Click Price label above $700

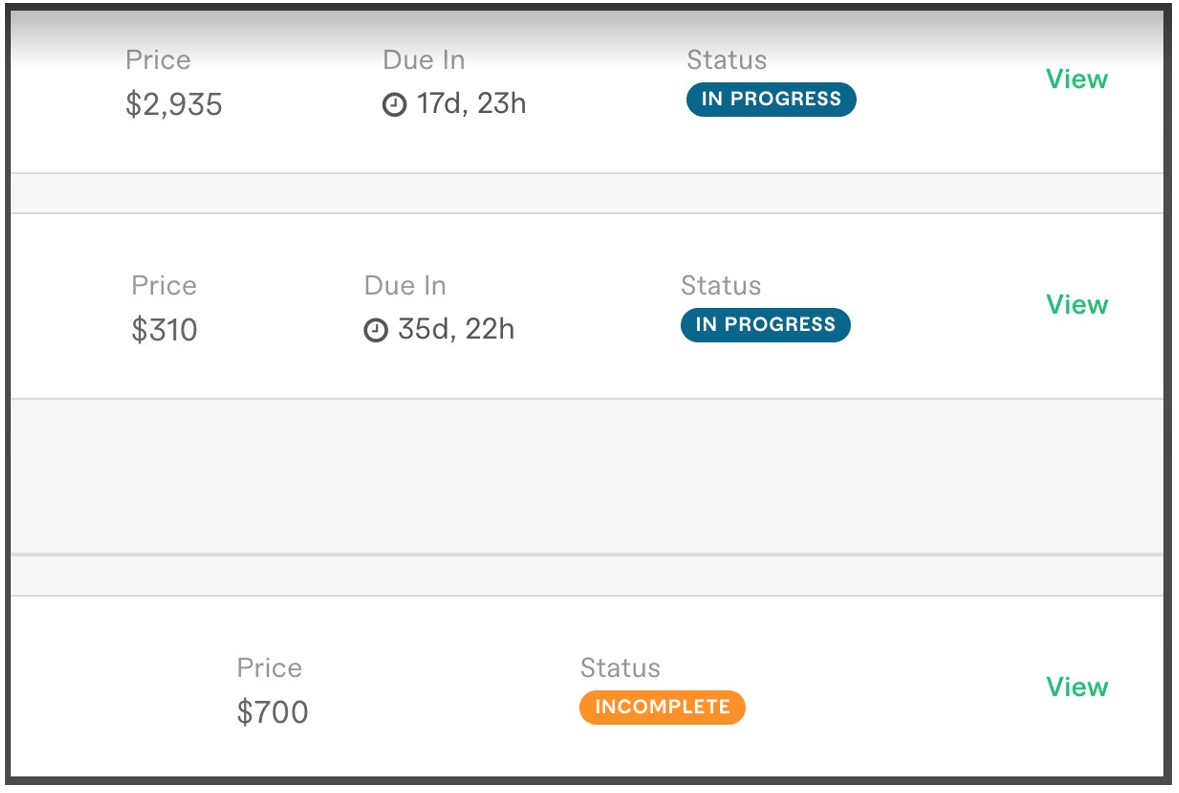(x=269, y=668)
